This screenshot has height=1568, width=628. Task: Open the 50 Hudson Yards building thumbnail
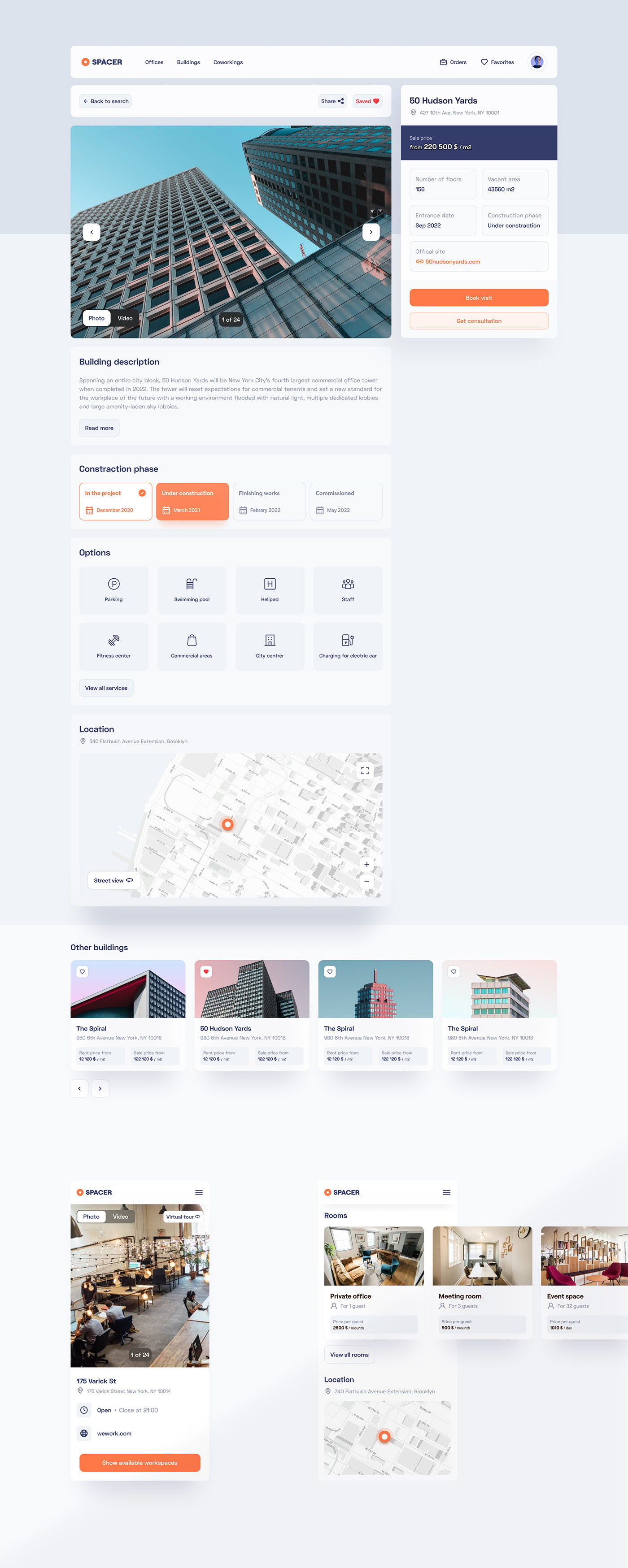[252, 989]
